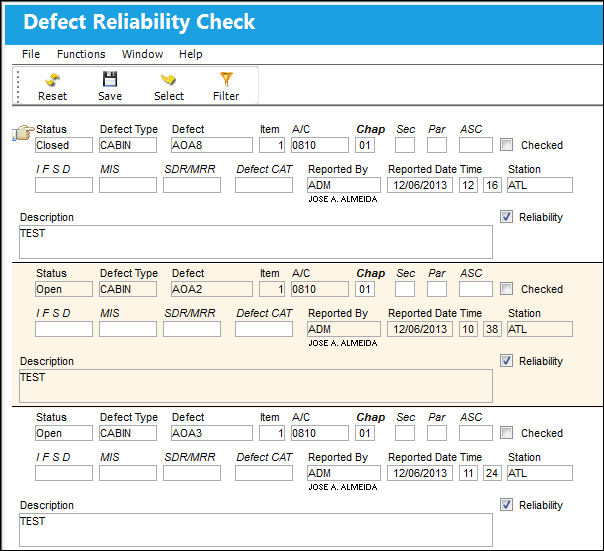Click Reported By field in AOA3 record
This screenshot has width=604, height=551.
344,473
